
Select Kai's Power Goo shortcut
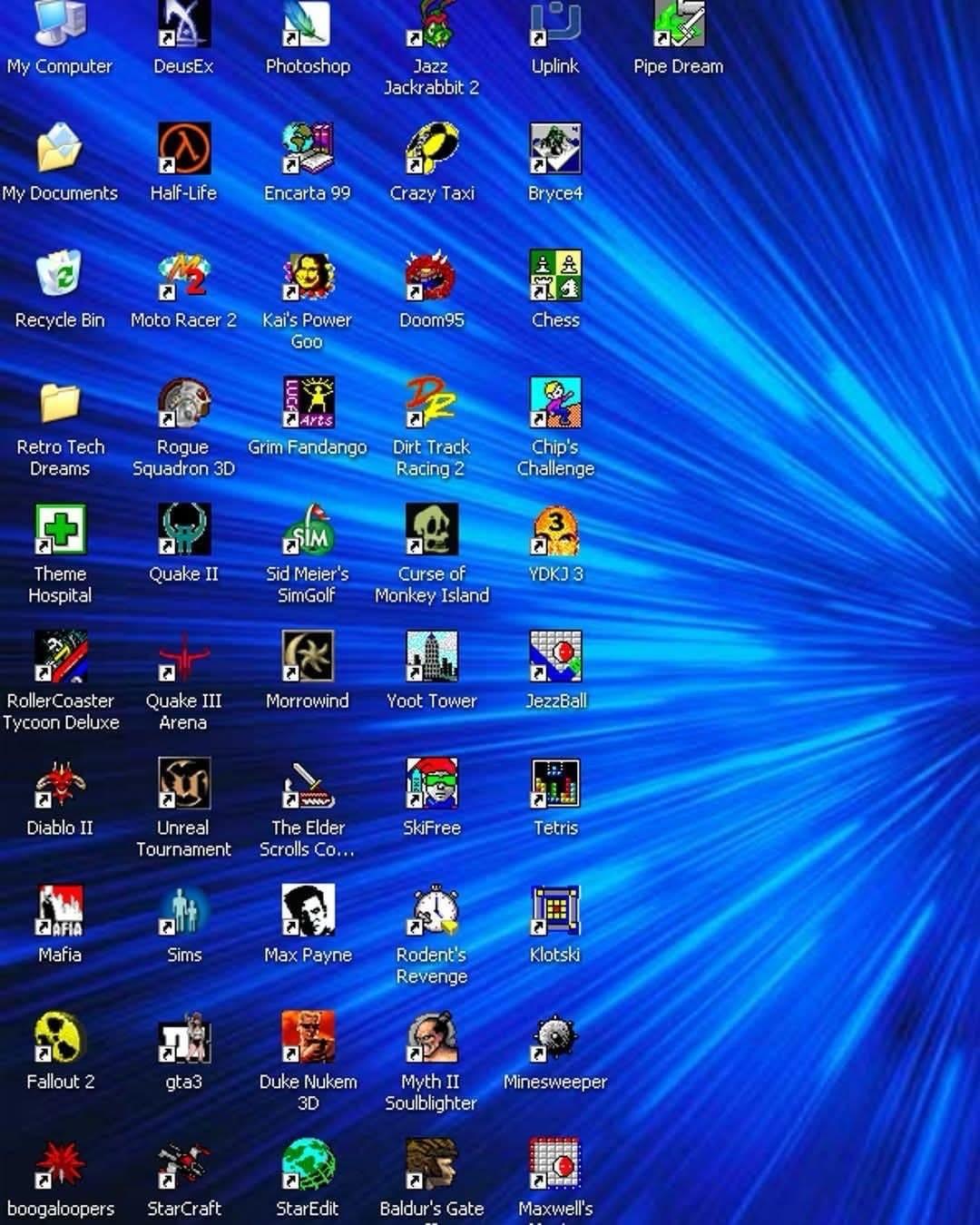point(308,275)
